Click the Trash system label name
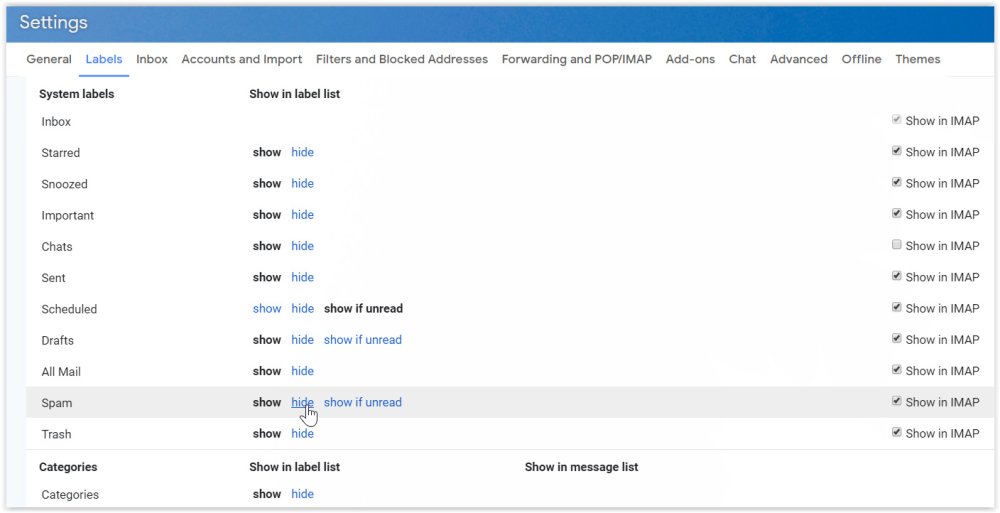Image resolution: width=1000 pixels, height=513 pixels. [56, 434]
